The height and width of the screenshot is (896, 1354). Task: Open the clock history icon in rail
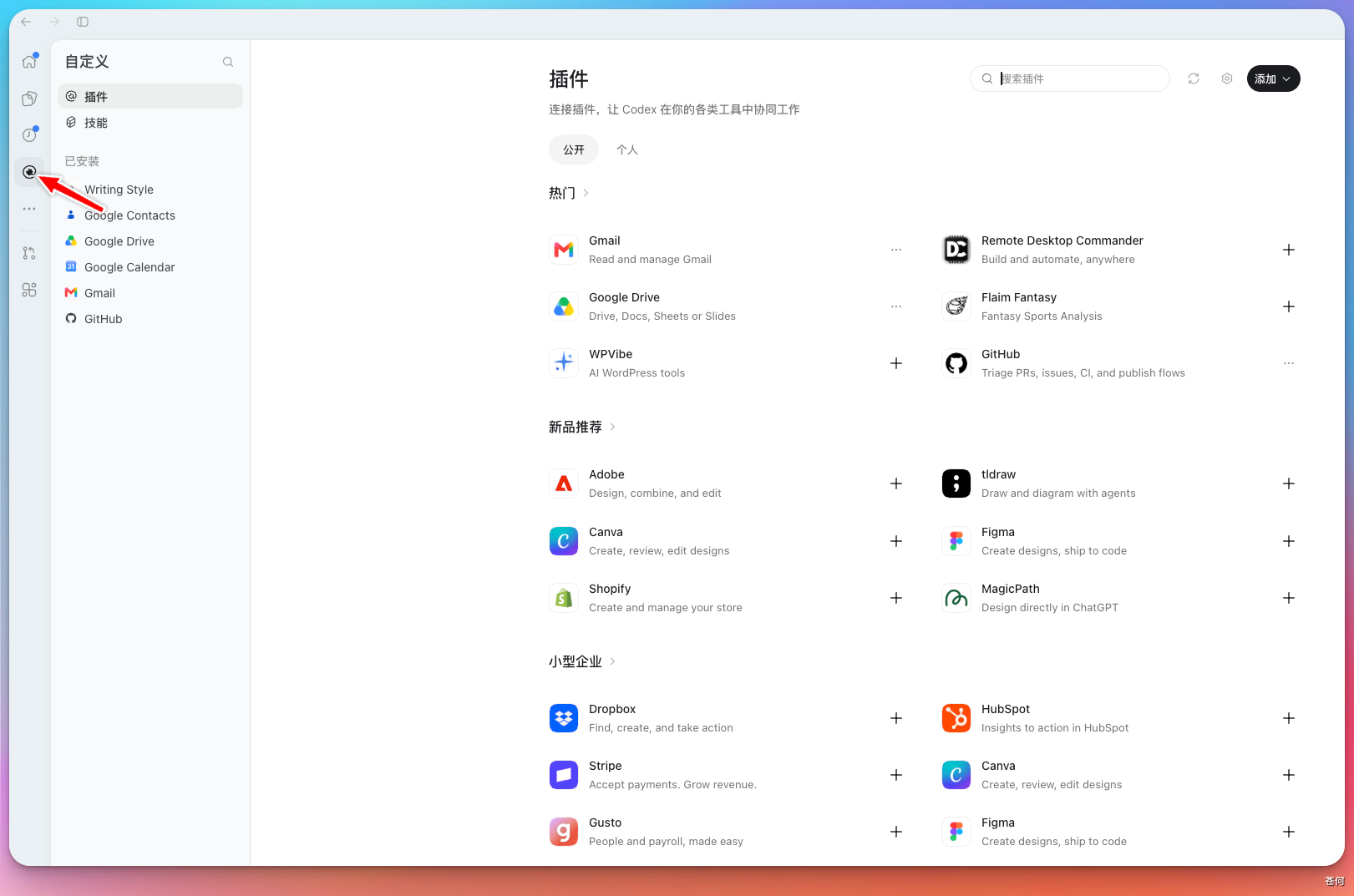tap(29, 135)
